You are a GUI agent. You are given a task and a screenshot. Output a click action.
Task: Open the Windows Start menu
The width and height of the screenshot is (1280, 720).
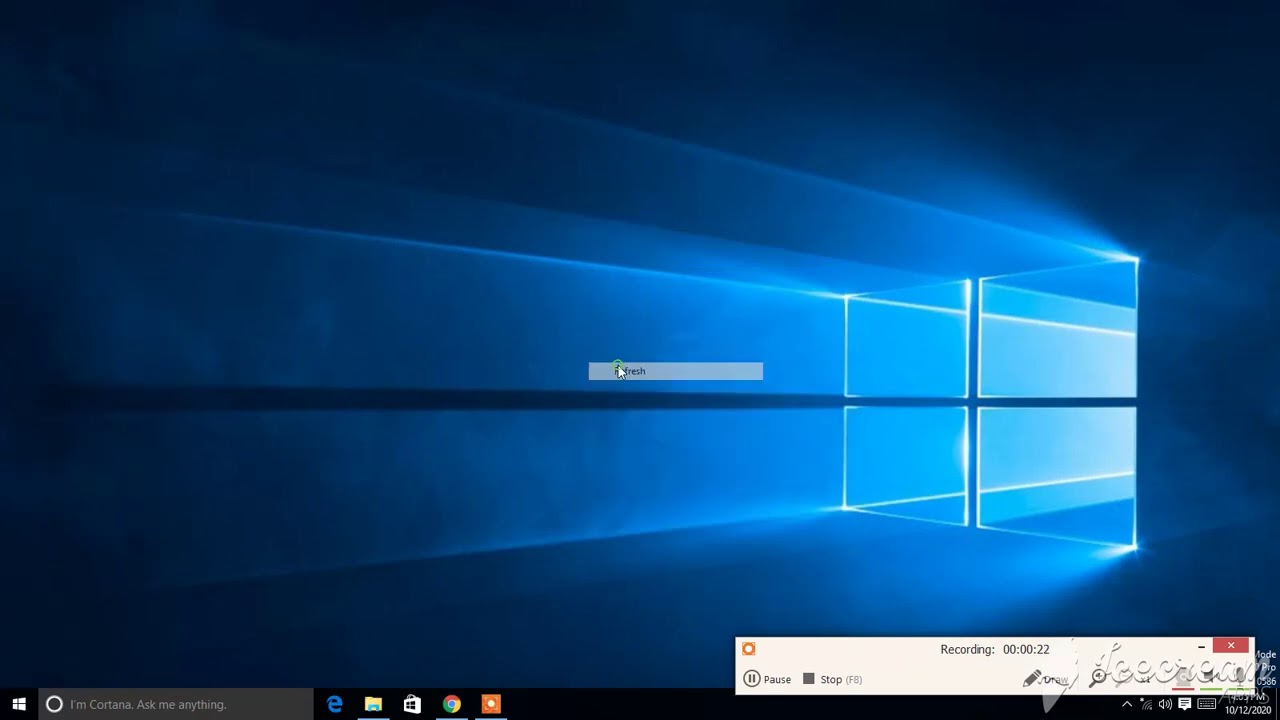point(19,704)
